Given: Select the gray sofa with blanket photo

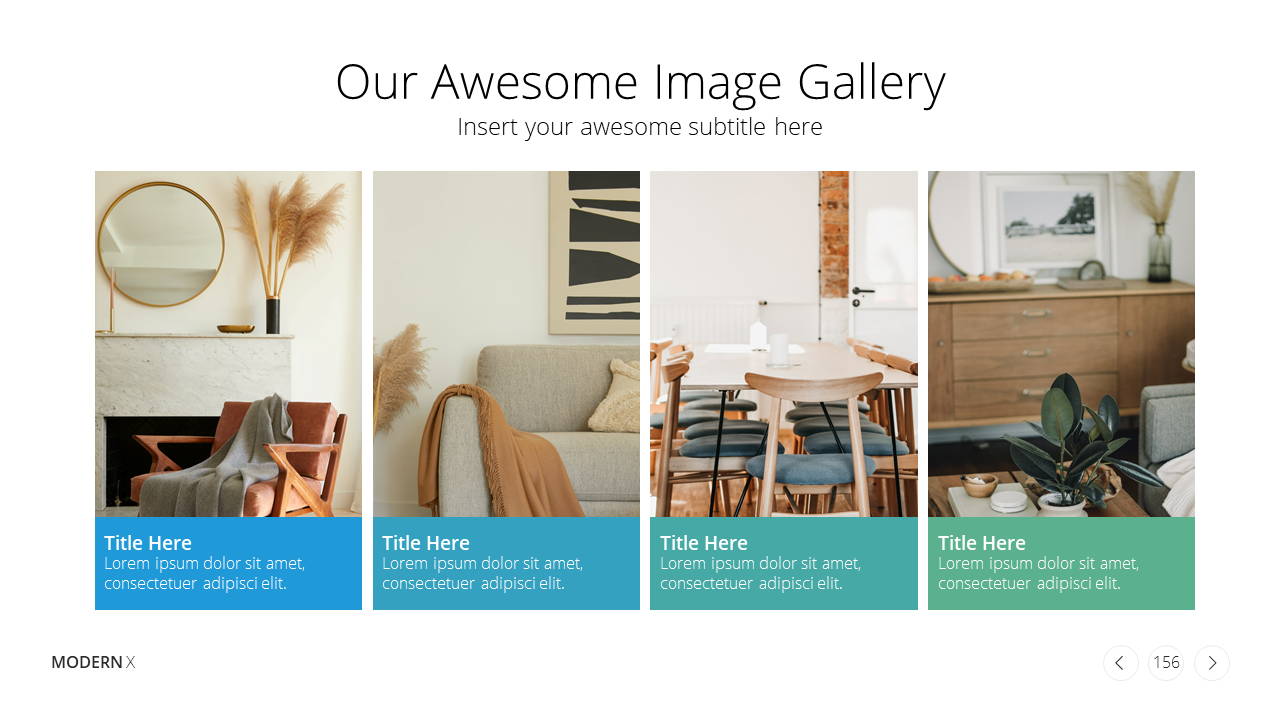Looking at the screenshot, I should click(x=506, y=344).
